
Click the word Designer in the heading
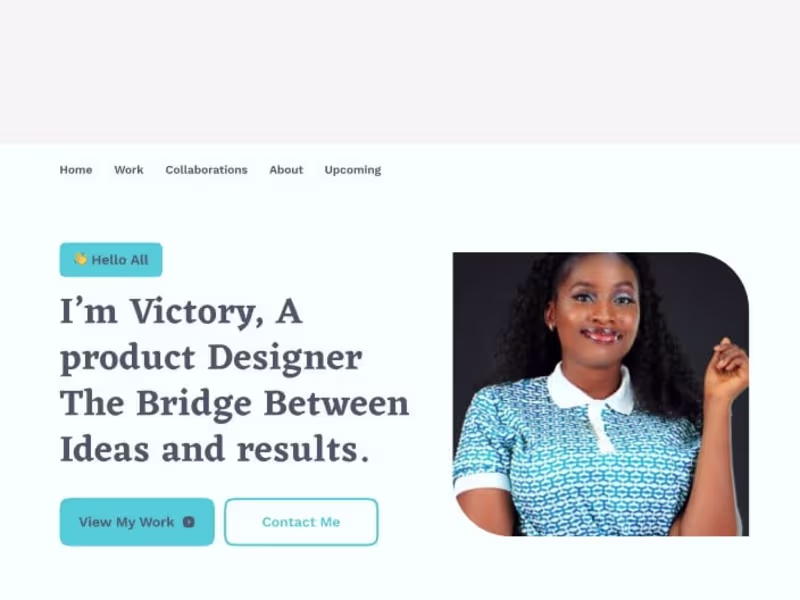285,359
